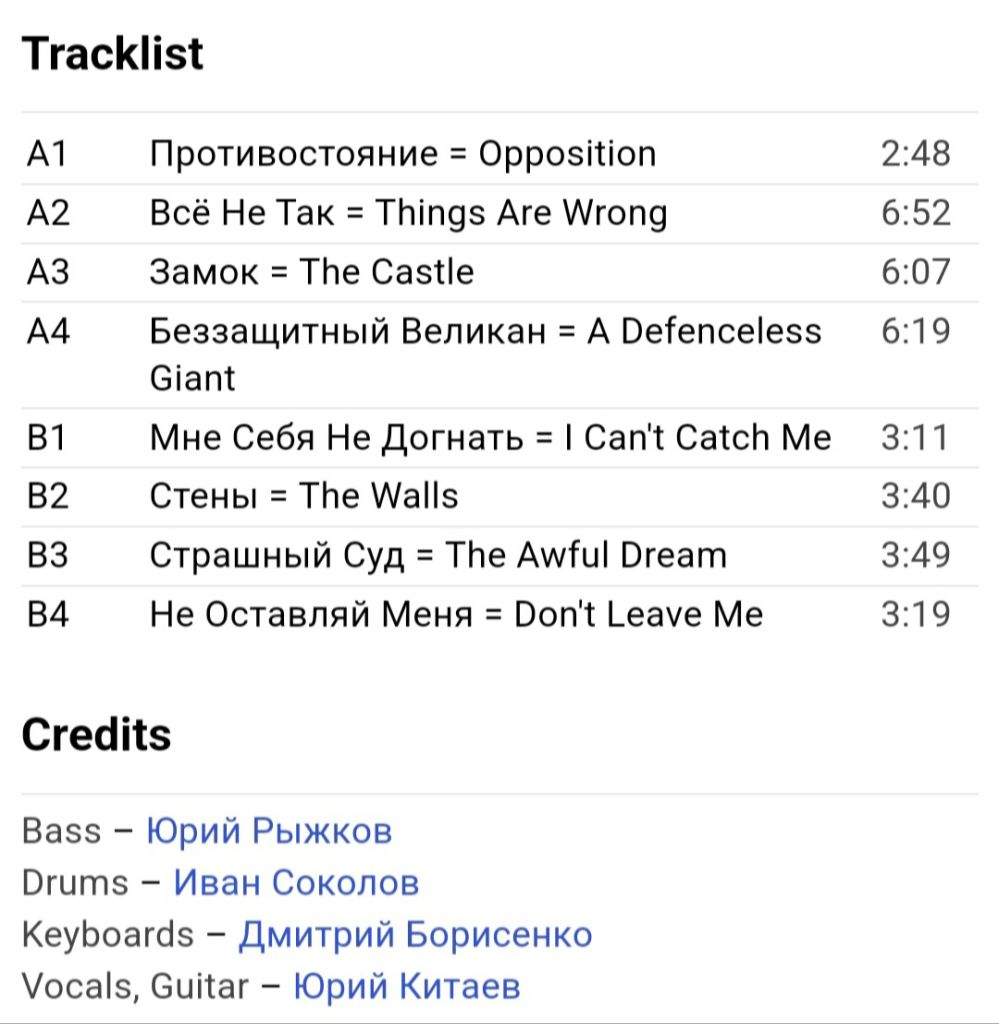The width and height of the screenshot is (999, 1024).
Task: Click the Credits heading
Action: pyautogui.click(x=97, y=735)
